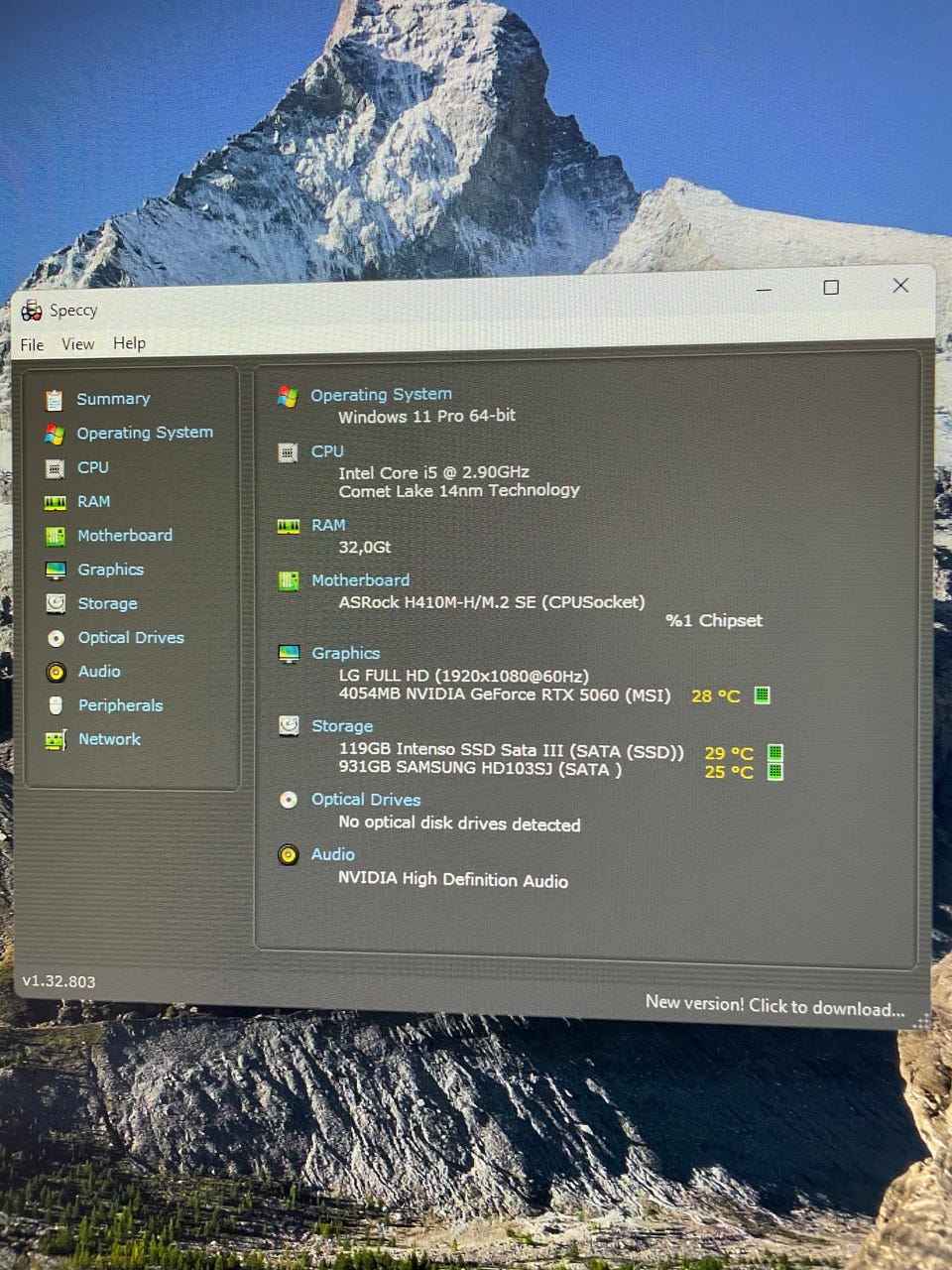Open the Help menu
The height and width of the screenshot is (1270, 952).
pos(129,343)
